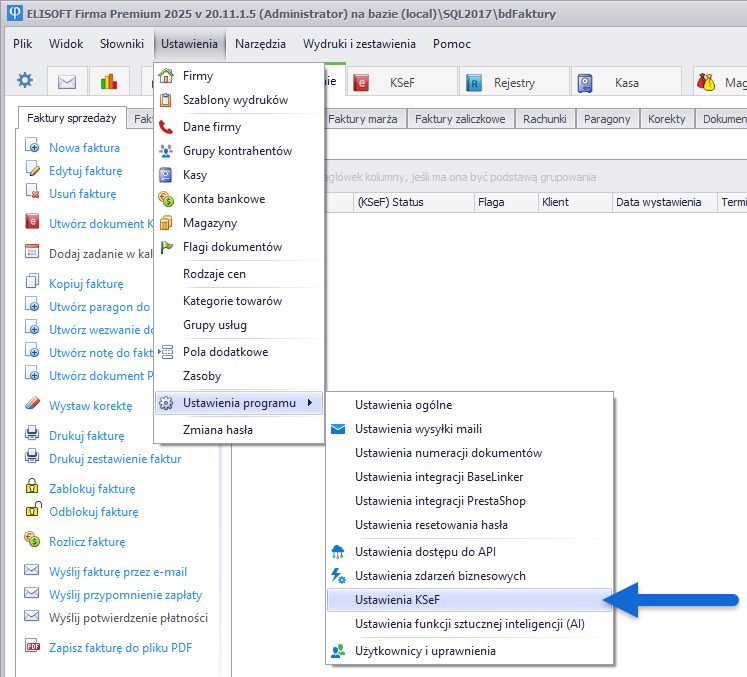747x677 pixels.
Task: Click the gear settings icon in toolbar
Action: (x=25, y=81)
